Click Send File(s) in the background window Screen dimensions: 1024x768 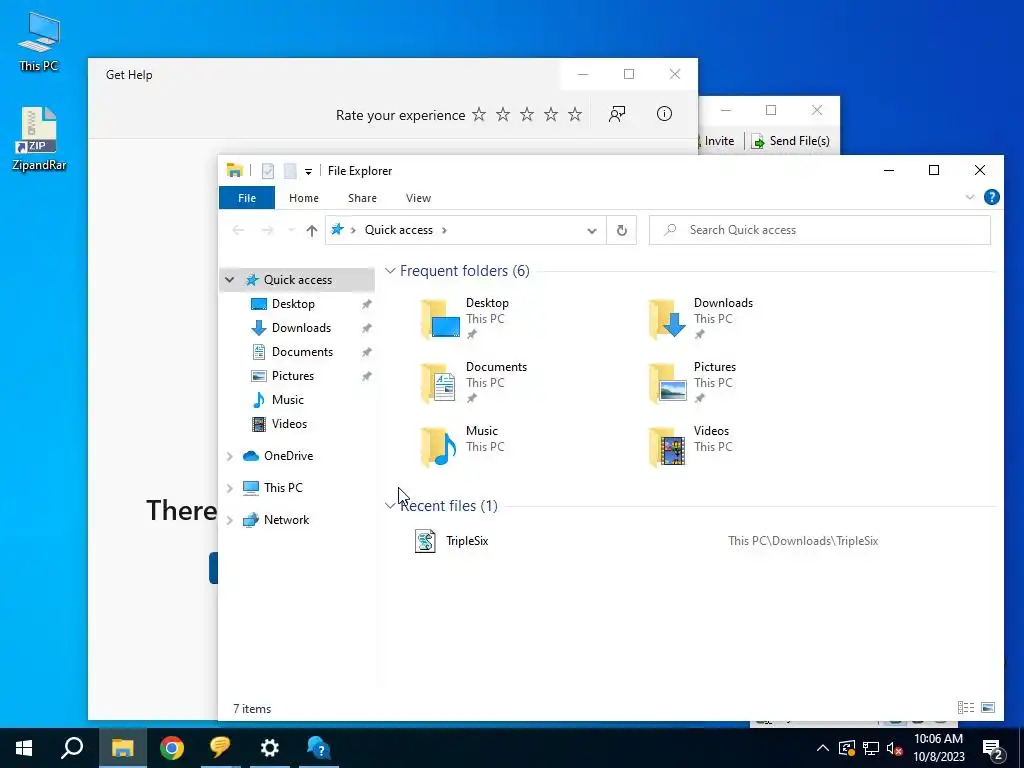[x=791, y=141]
